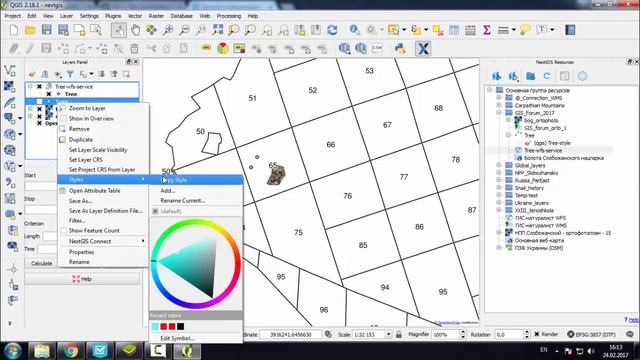Click the Windows Start orb
This screenshot has width=640, height=360.
point(13,350)
